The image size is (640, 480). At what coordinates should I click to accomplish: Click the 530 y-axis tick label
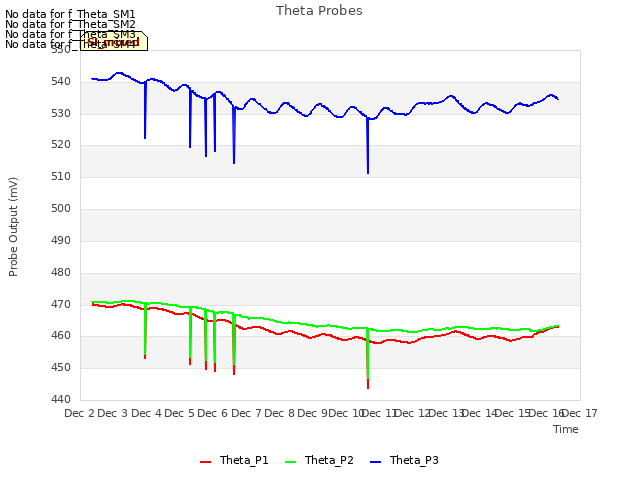[61, 113]
